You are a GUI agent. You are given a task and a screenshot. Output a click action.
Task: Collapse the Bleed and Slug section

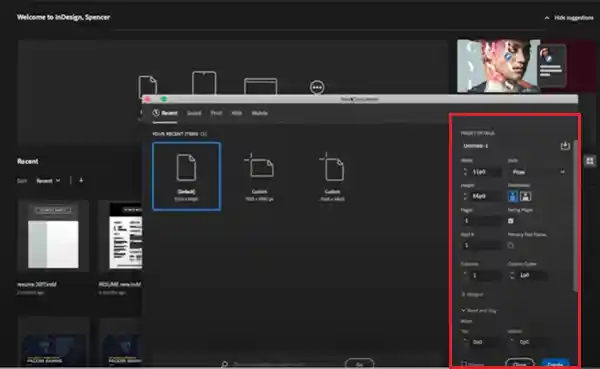click(479, 310)
